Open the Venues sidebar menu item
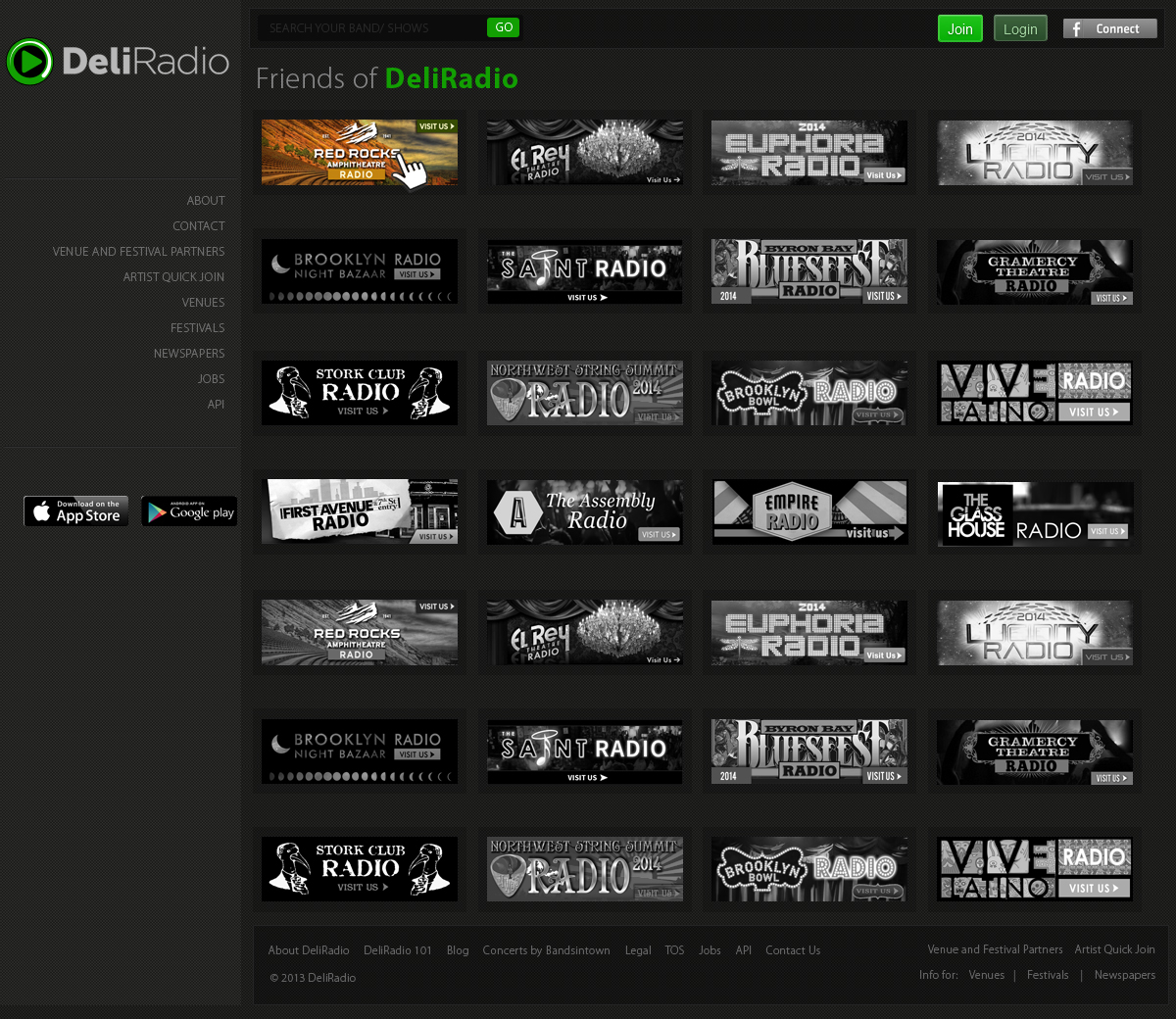1176x1019 pixels. pyautogui.click(x=203, y=302)
